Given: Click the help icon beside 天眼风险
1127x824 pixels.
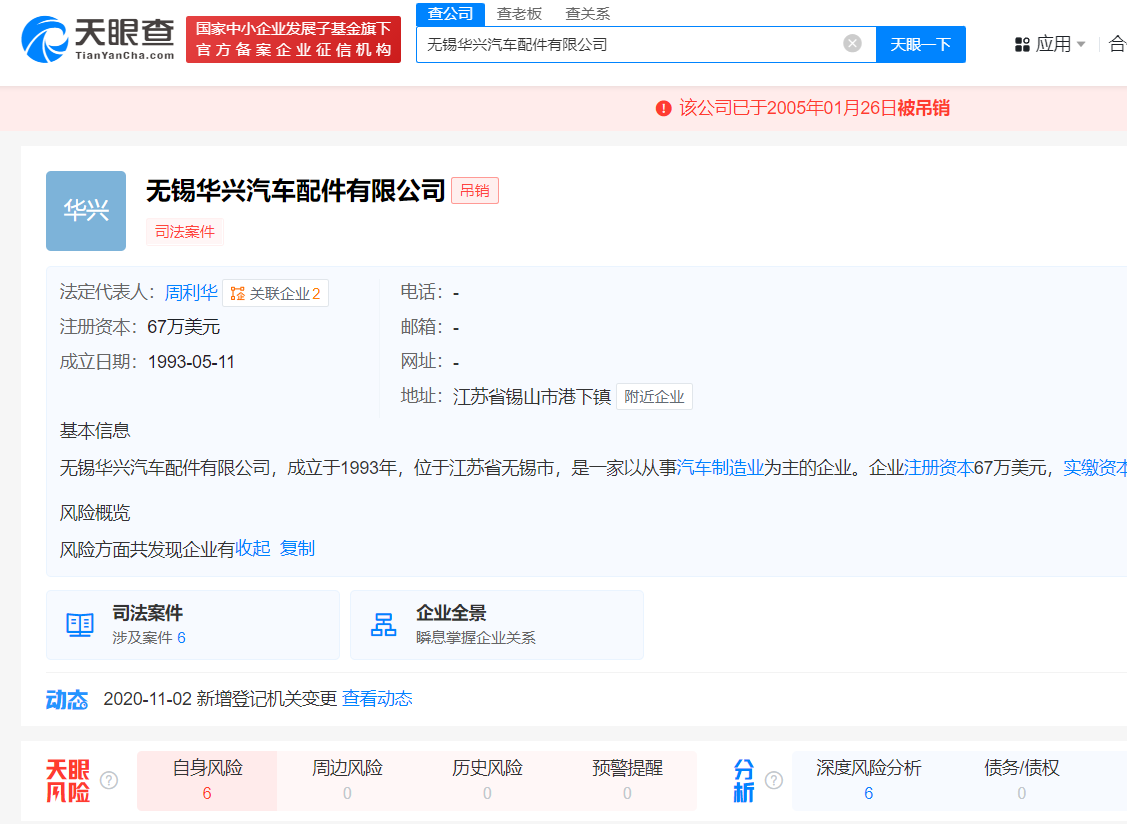Looking at the screenshot, I should pyautogui.click(x=109, y=780).
